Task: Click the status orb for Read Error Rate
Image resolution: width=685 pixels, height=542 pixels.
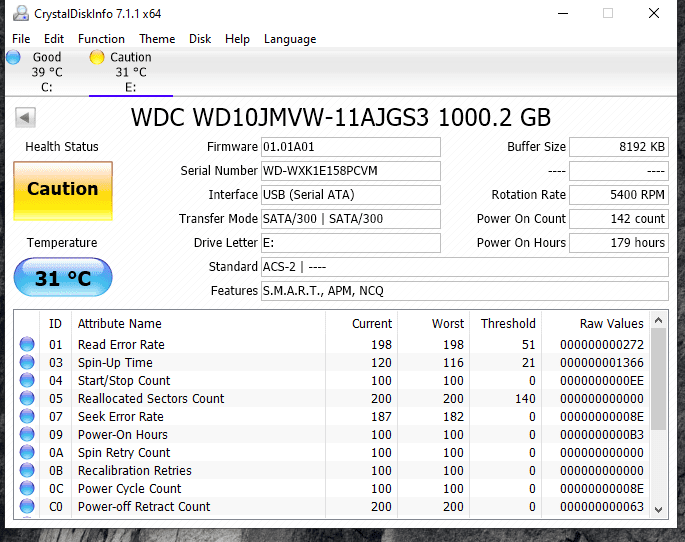Action: [x=27, y=344]
